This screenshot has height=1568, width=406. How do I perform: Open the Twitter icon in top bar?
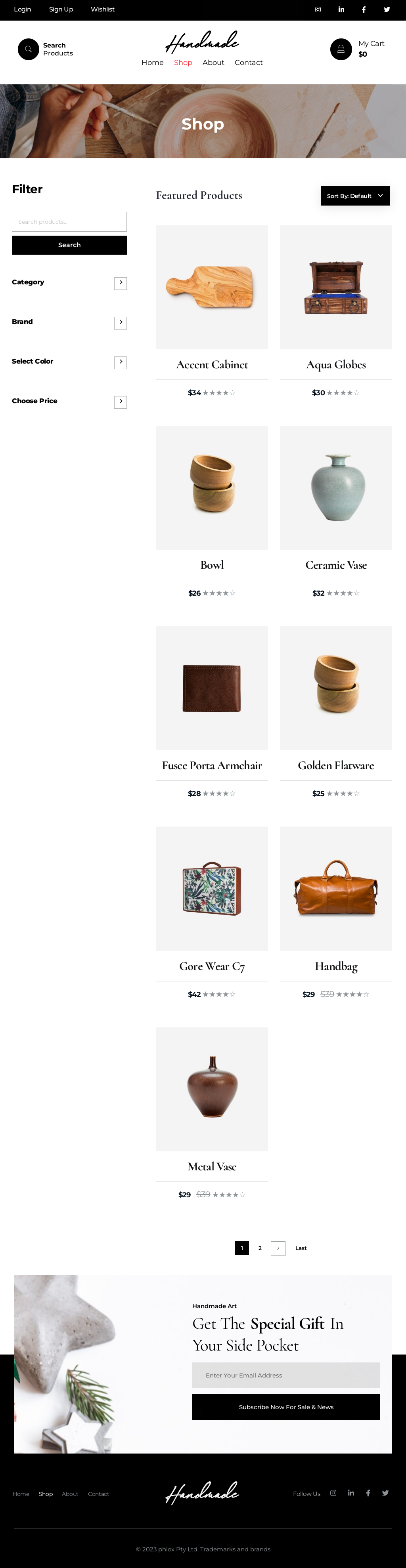pos(387,10)
